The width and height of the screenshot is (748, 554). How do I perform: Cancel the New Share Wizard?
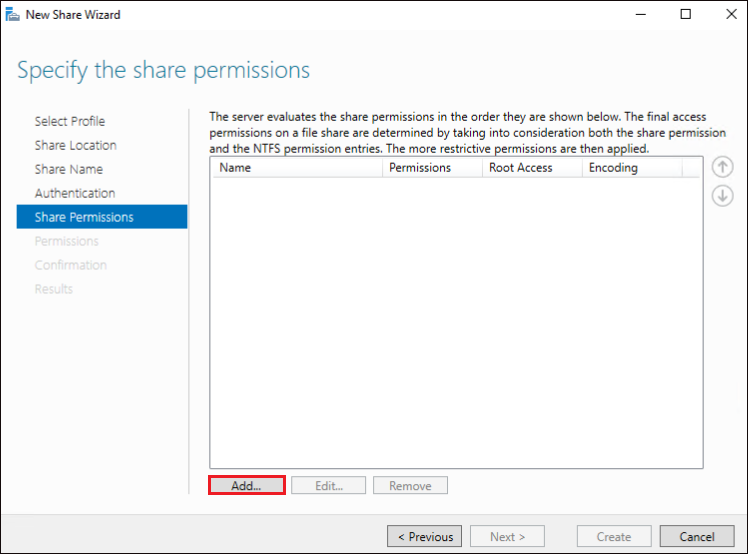[697, 536]
